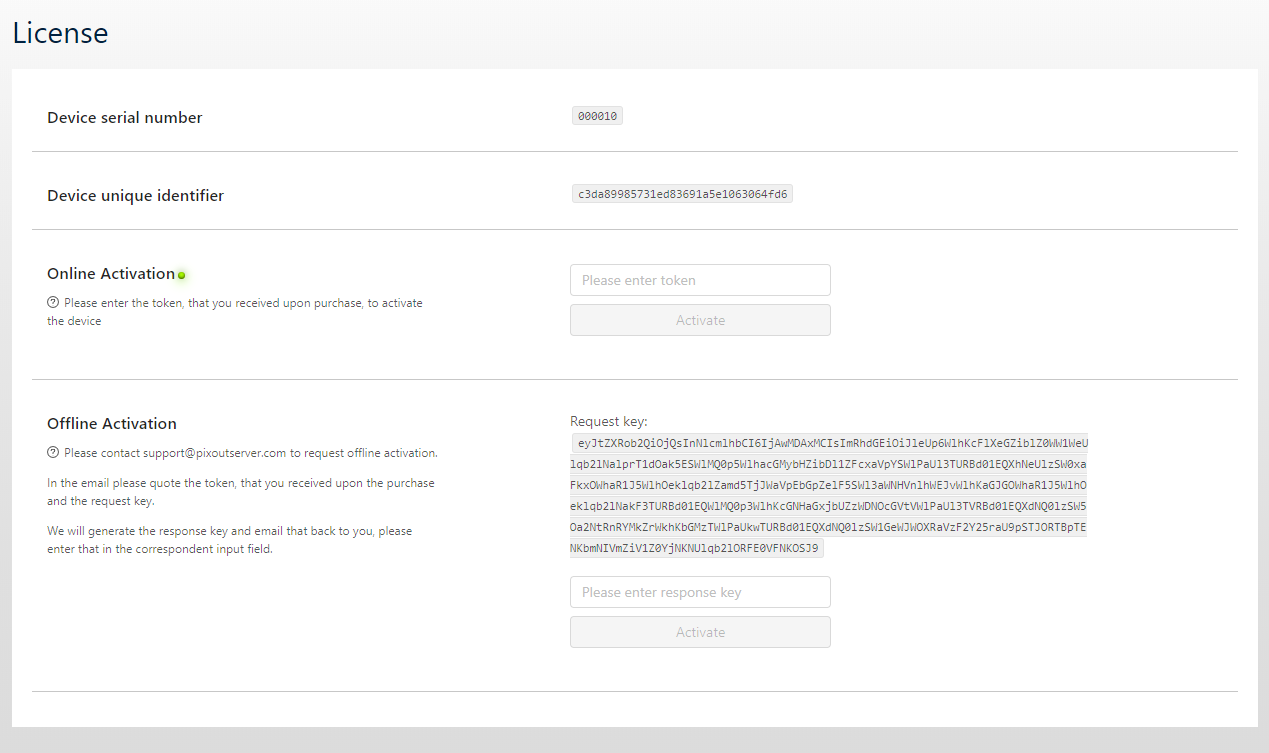This screenshot has height=753, width=1269.
Task: Click the help circle near offline activation text
Action: [51, 452]
